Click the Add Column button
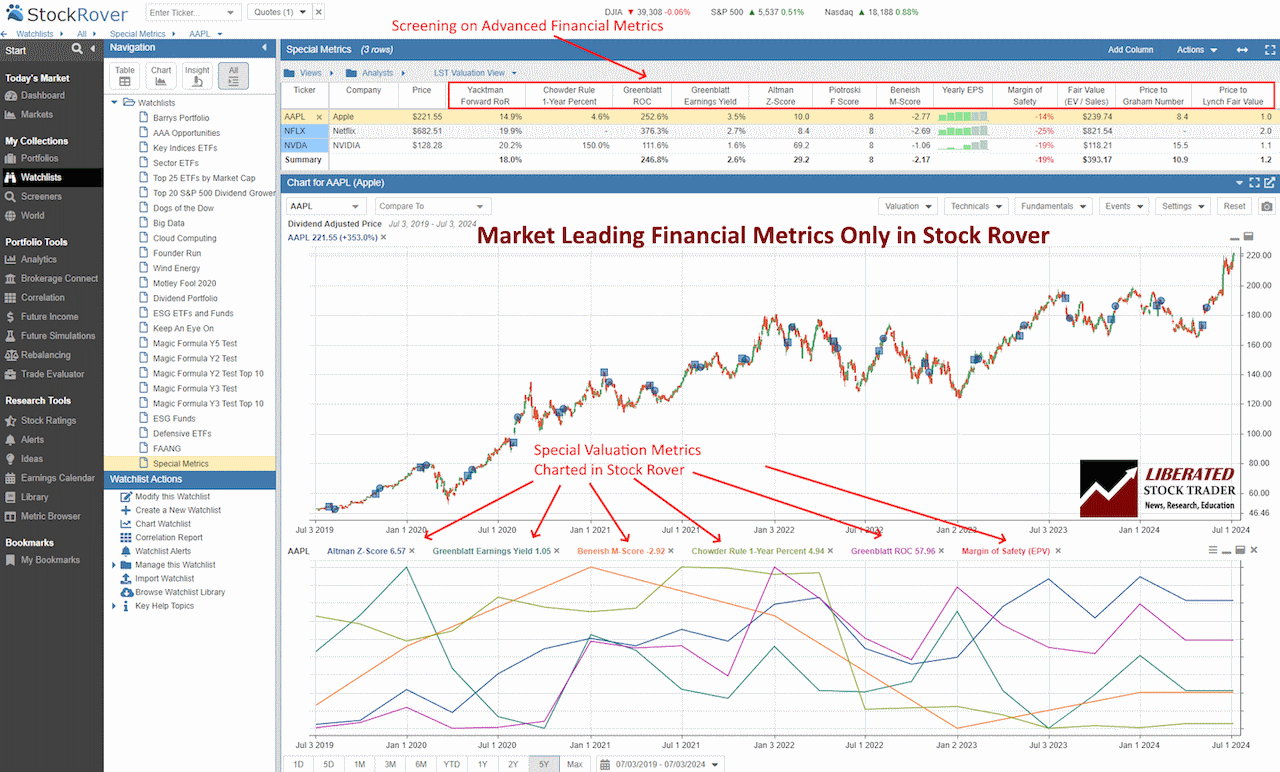Viewport: 1280px width, 772px height. (x=1130, y=49)
